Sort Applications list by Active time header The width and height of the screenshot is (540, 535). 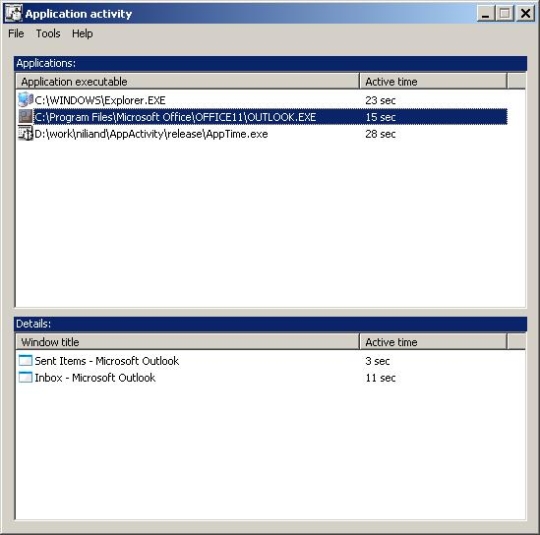[433, 82]
